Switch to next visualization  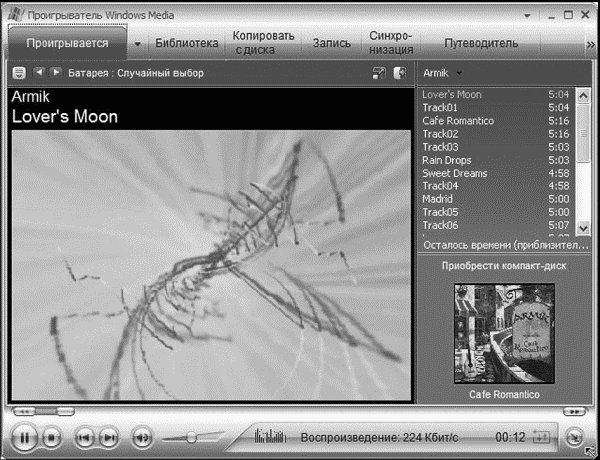(56, 73)
